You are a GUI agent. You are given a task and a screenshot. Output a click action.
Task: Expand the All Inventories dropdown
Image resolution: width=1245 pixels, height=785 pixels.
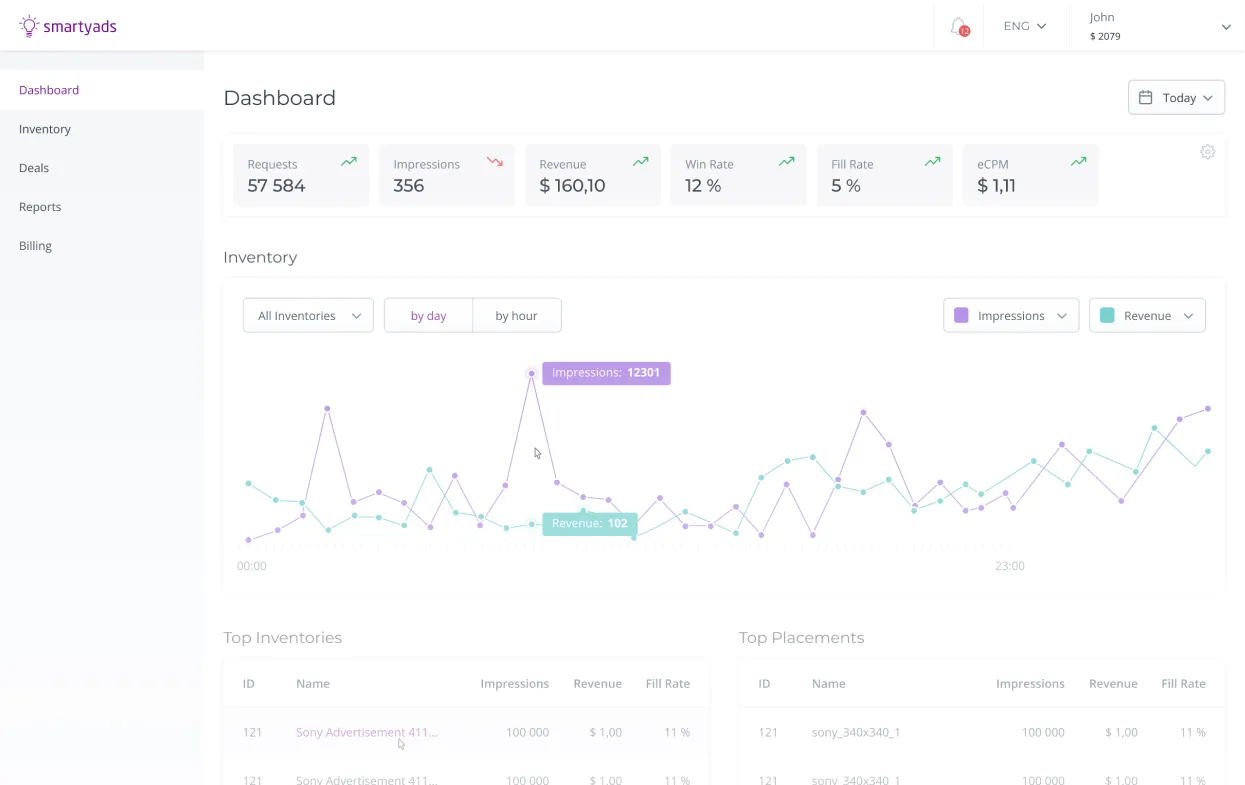coord(307,315)
